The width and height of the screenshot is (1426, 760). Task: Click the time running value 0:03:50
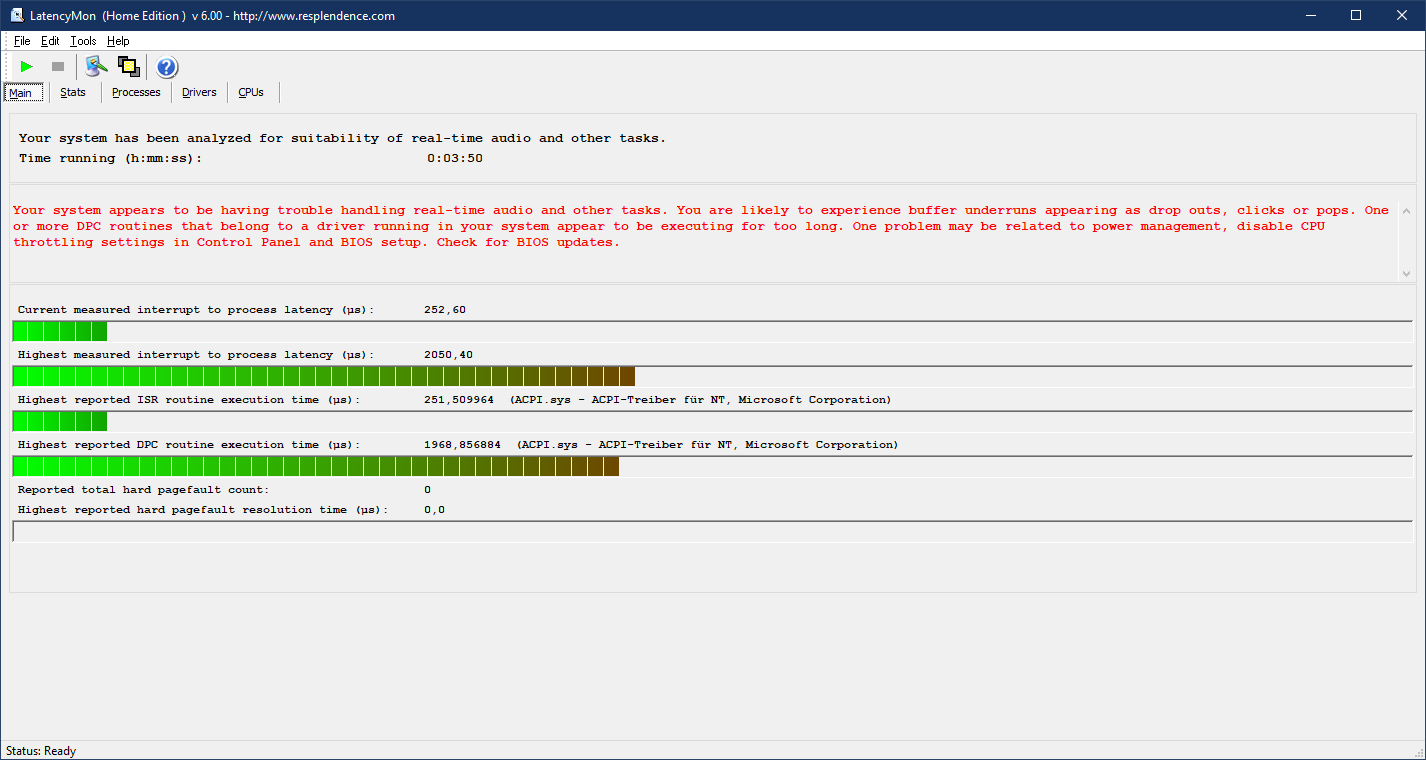(x=455, y=158)
